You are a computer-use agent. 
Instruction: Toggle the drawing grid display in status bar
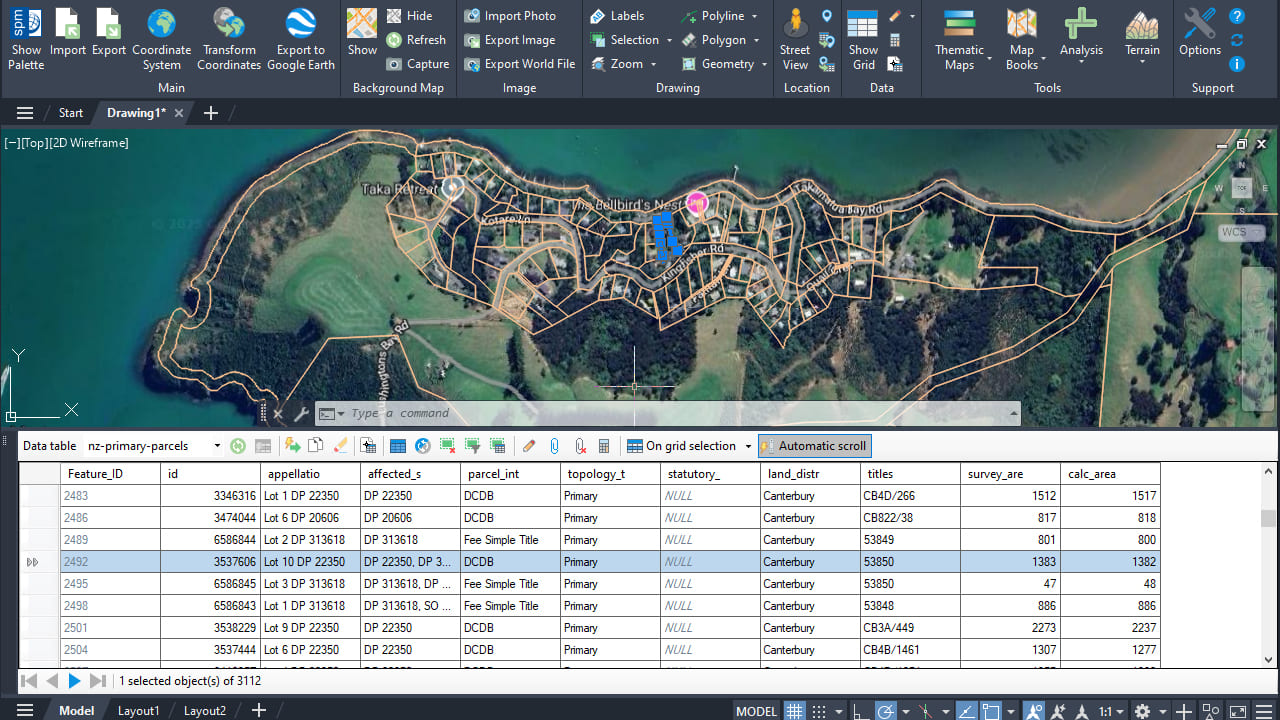point(795,711)
